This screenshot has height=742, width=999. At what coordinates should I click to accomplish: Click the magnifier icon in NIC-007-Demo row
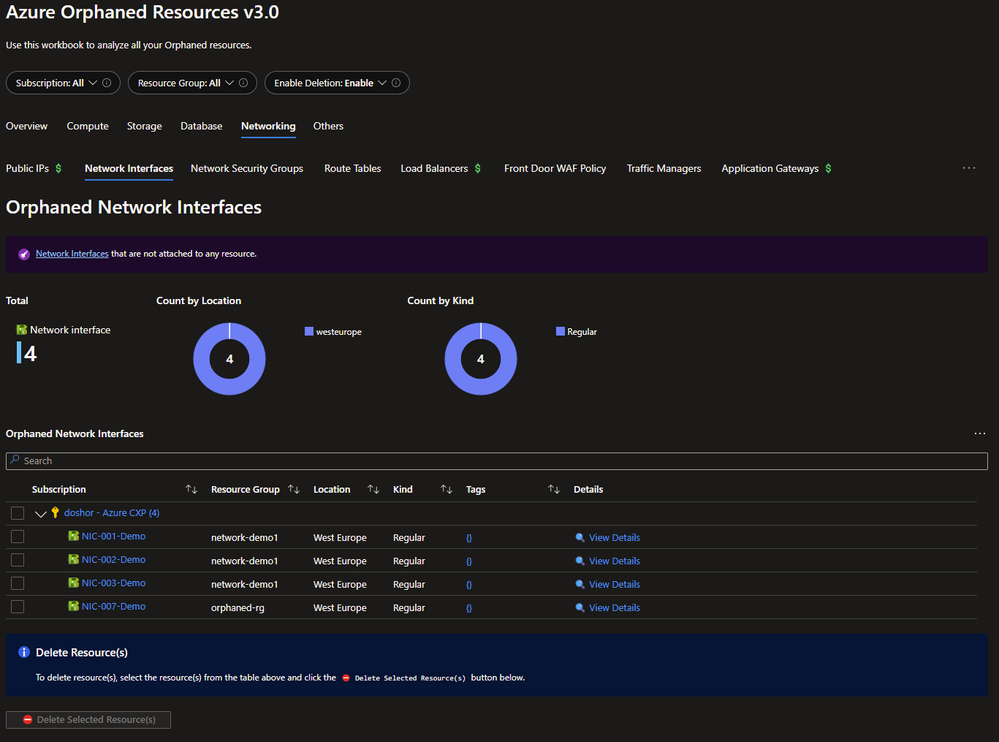(580, 608)
